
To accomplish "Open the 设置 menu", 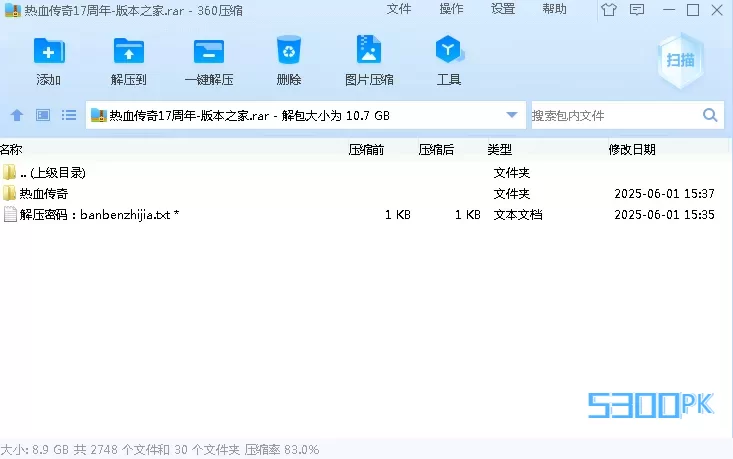I will tap(503, 9).
